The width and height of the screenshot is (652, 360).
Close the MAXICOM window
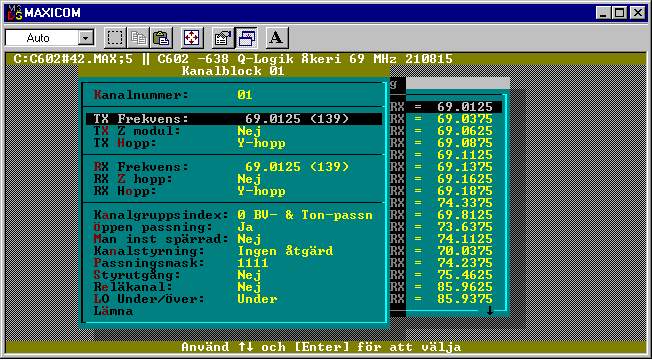pos(637,13)
